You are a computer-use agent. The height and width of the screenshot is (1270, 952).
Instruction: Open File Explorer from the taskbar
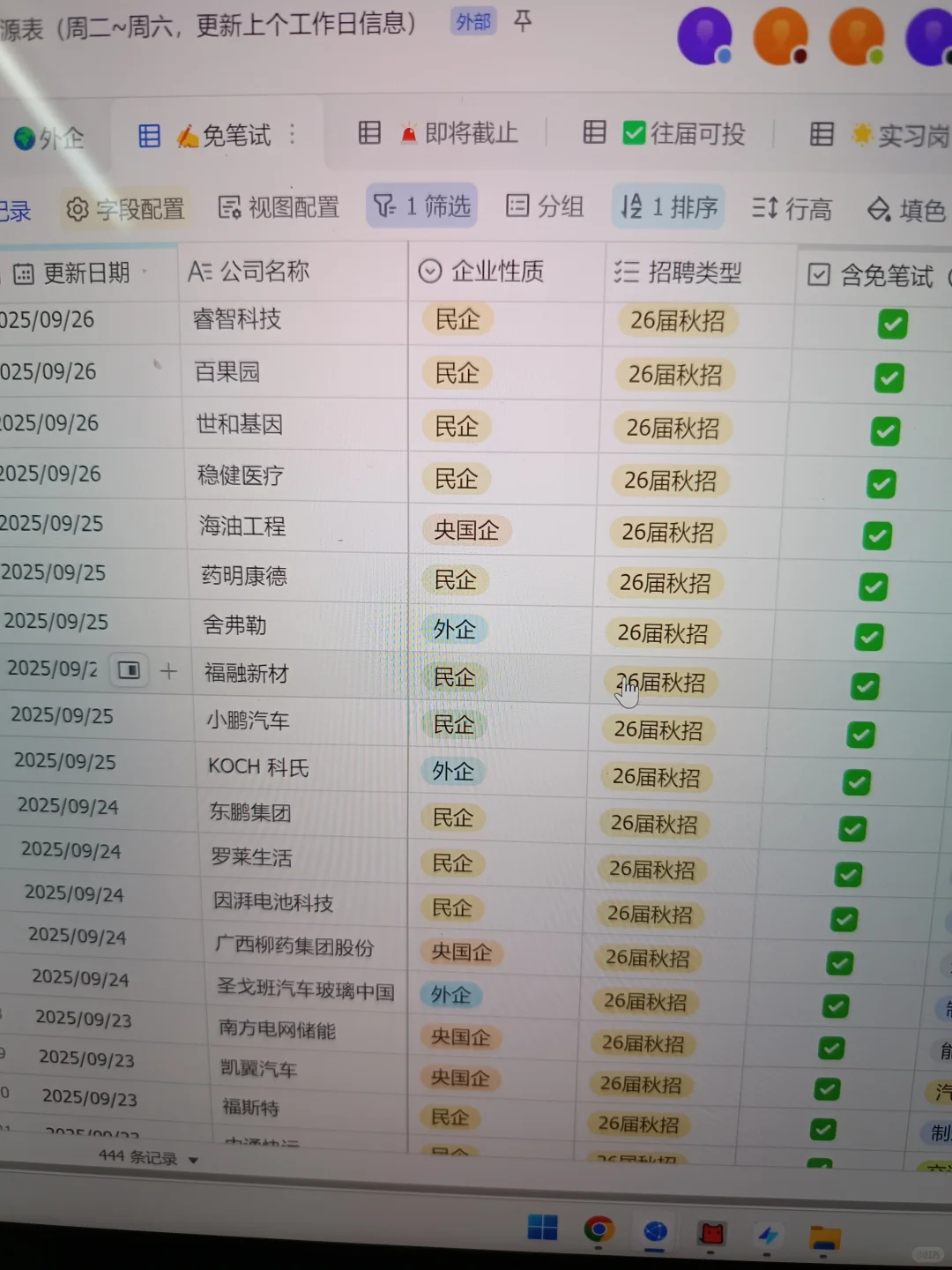pyautogui.click(x=824, y=1238)
